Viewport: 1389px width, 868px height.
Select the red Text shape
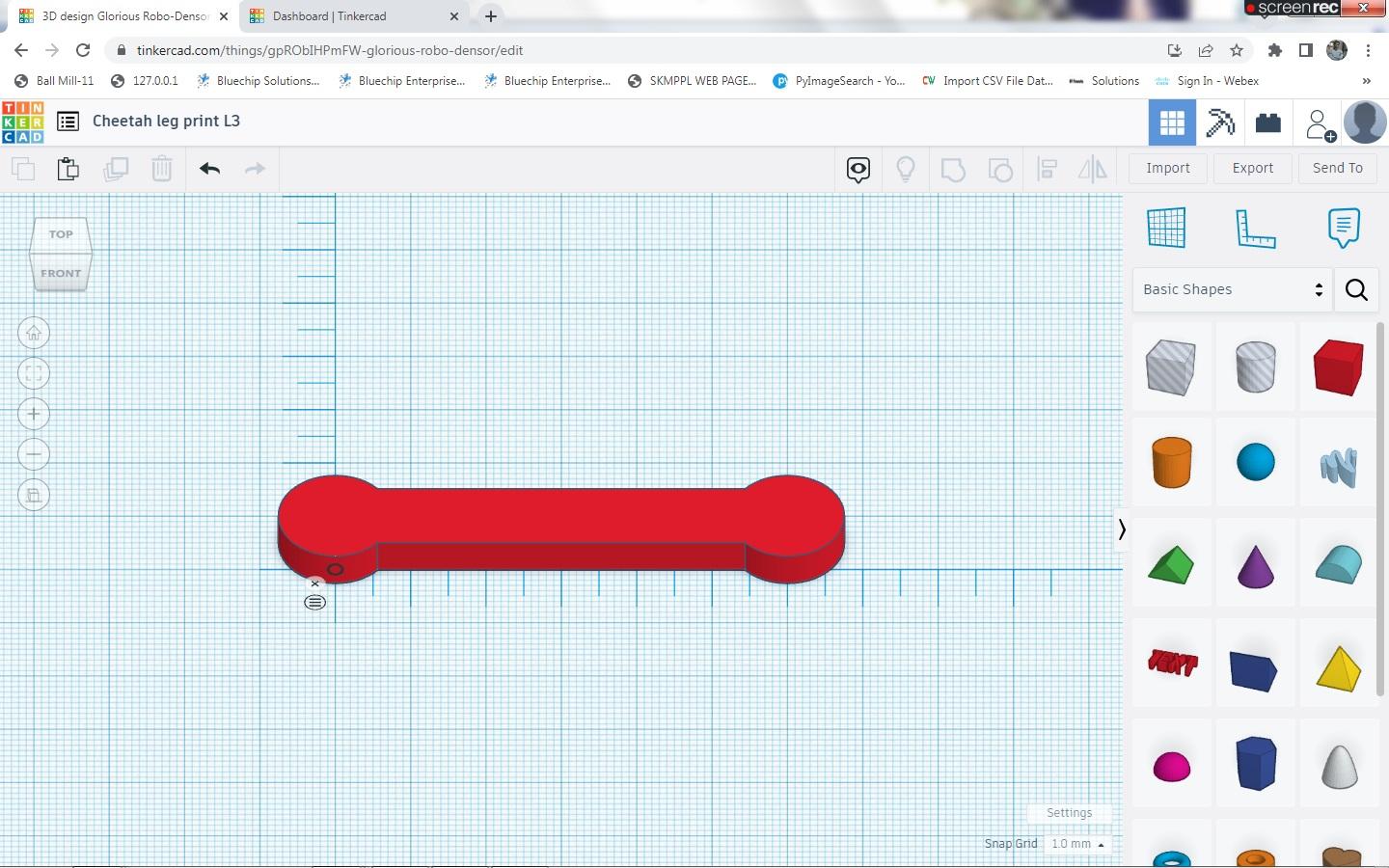tap(1172, 663)
